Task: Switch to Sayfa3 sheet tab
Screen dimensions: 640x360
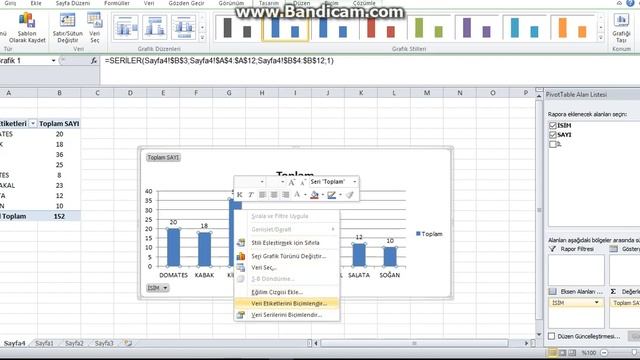Action: [104, 343]
